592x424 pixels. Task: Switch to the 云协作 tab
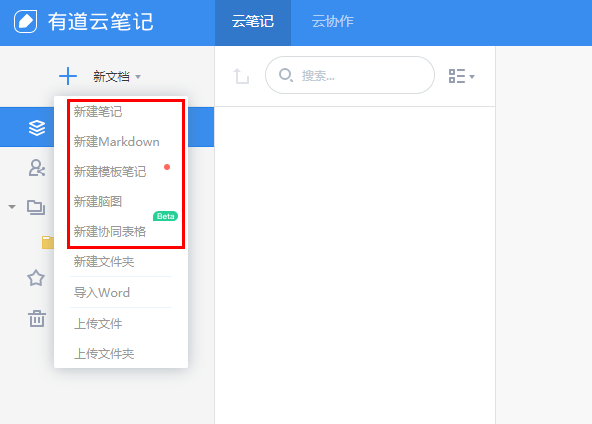click(x=332, y=22)
